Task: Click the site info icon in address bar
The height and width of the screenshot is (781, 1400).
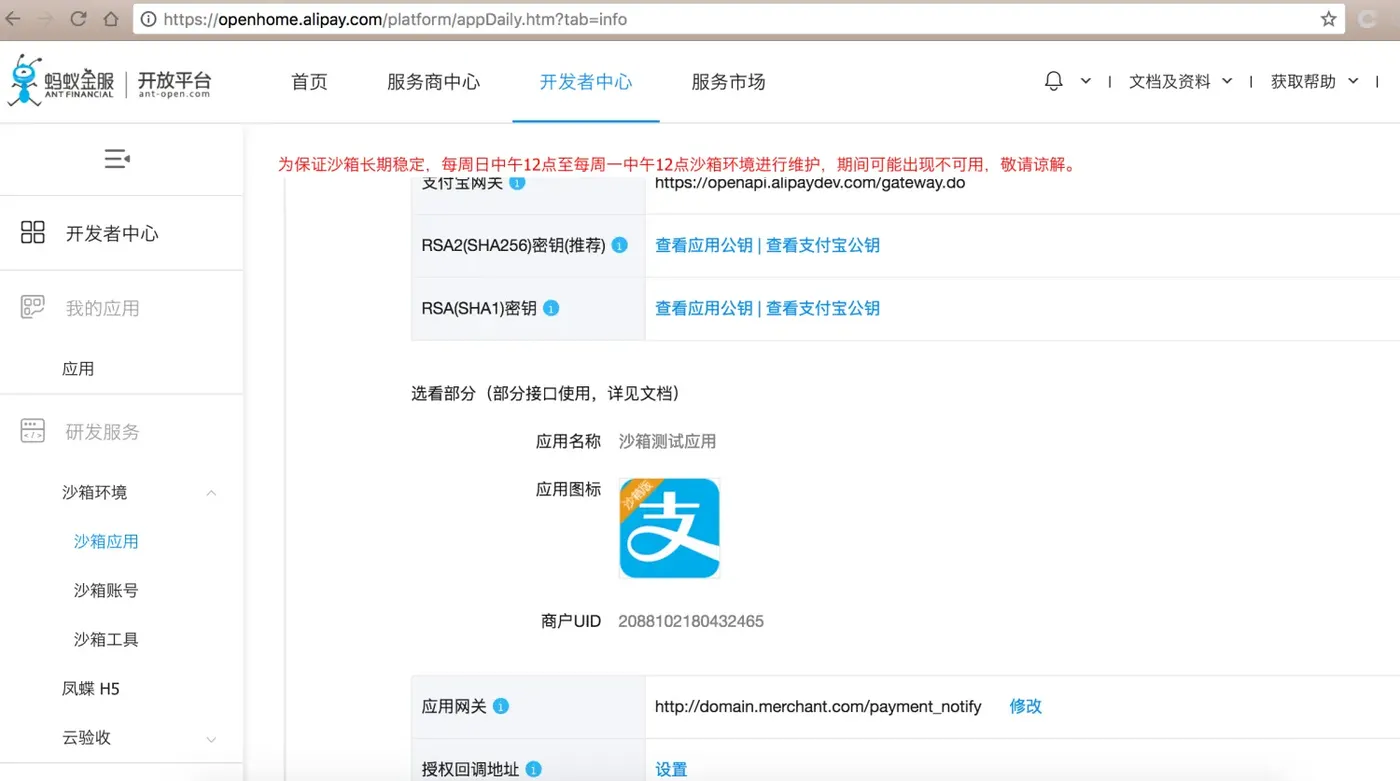Action: tap(149, 19)
